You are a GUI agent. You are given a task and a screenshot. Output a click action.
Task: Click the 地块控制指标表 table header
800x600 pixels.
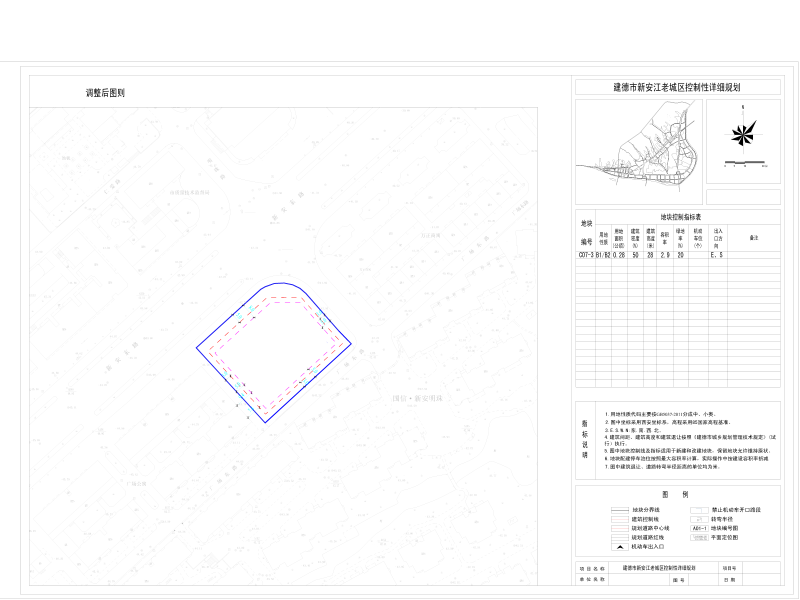point(681,216)
